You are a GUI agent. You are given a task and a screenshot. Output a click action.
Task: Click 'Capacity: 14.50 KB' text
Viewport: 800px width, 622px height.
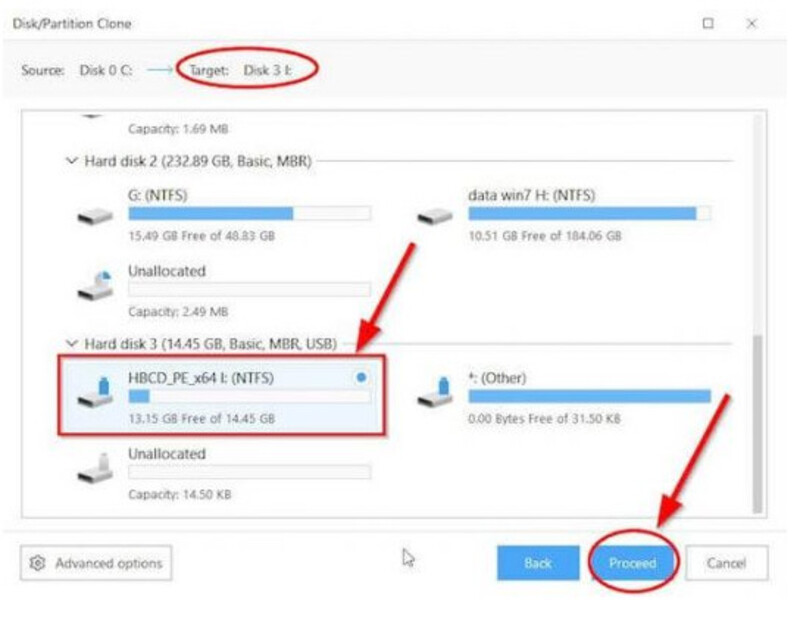(180, 494)
